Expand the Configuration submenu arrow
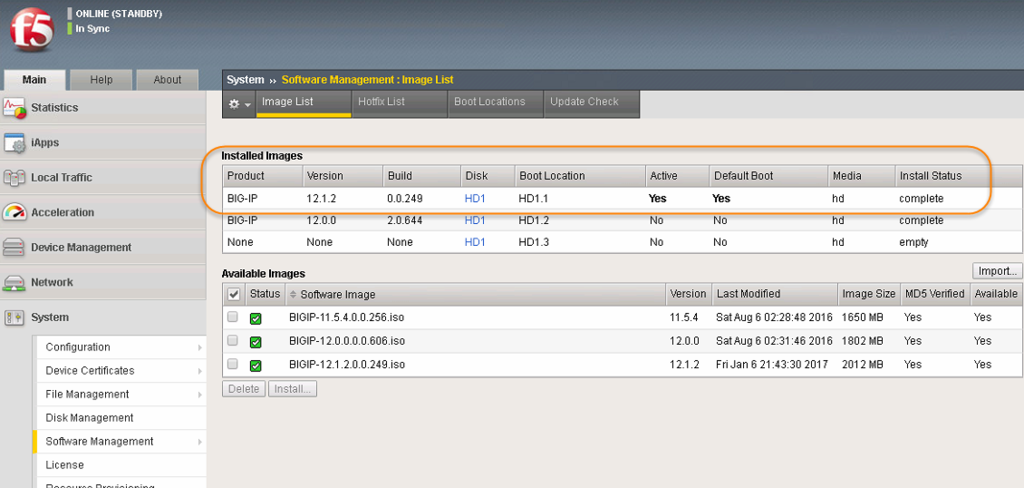Image resolution: width=1024 pixels, height=488 pixels. coord(200,348)
